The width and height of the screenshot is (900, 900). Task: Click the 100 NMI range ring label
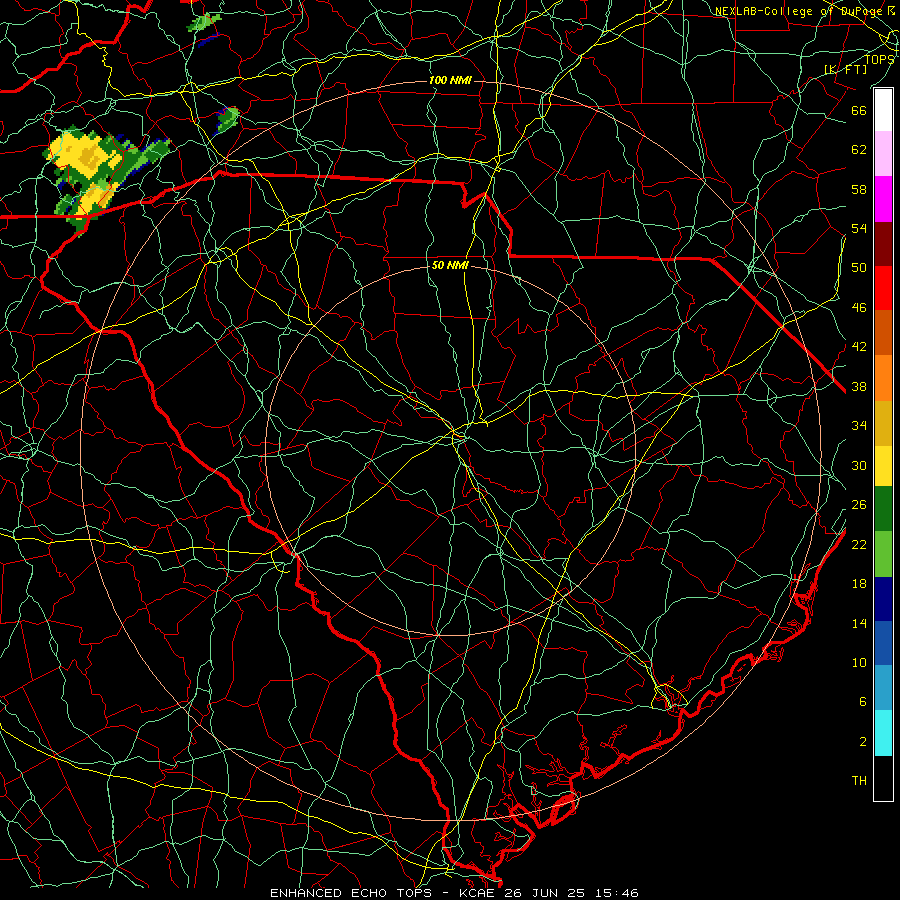click(450, 80)
